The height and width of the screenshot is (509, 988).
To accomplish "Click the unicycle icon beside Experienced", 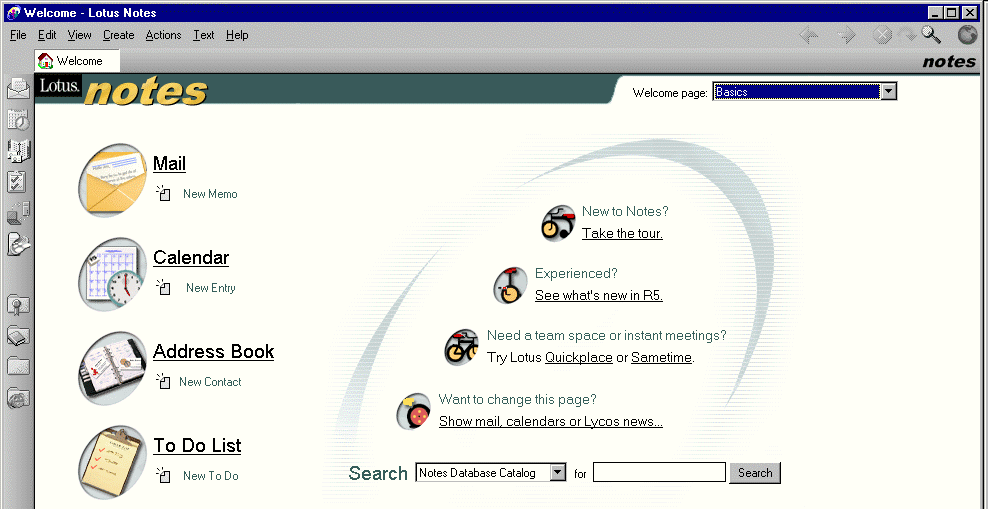I will (510, 285).
